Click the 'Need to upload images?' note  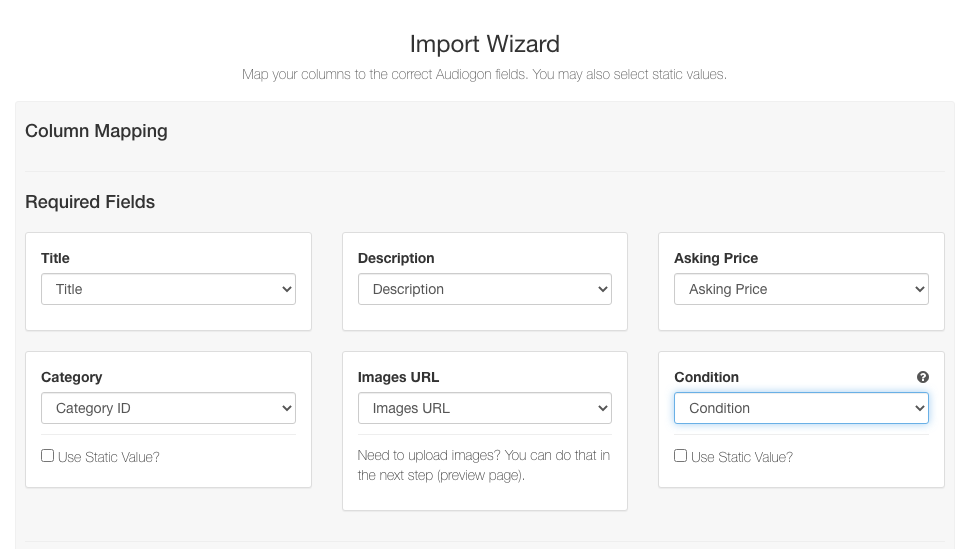click(x=484, y=465)
